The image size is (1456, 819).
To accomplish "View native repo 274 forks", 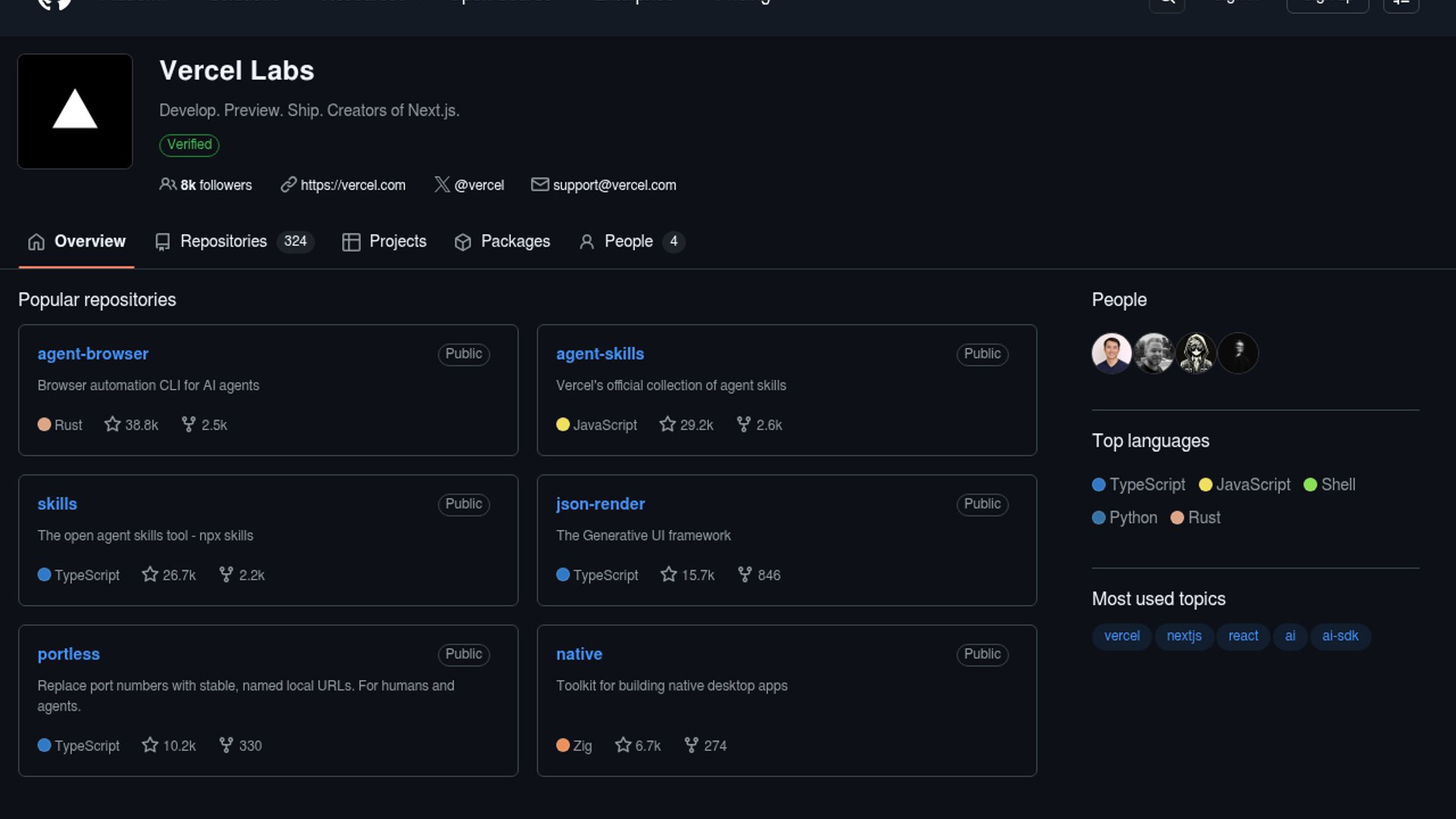I will 705,746.
